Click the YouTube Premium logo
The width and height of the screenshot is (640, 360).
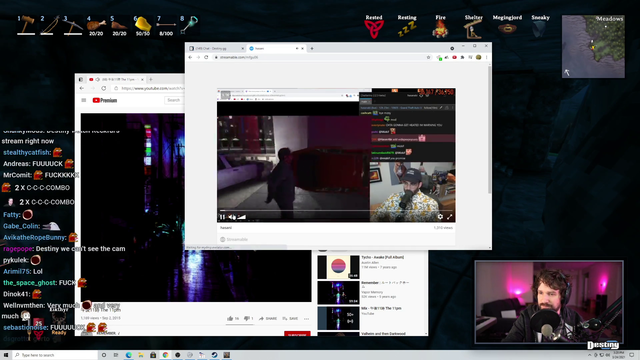(x=105, y=100)
